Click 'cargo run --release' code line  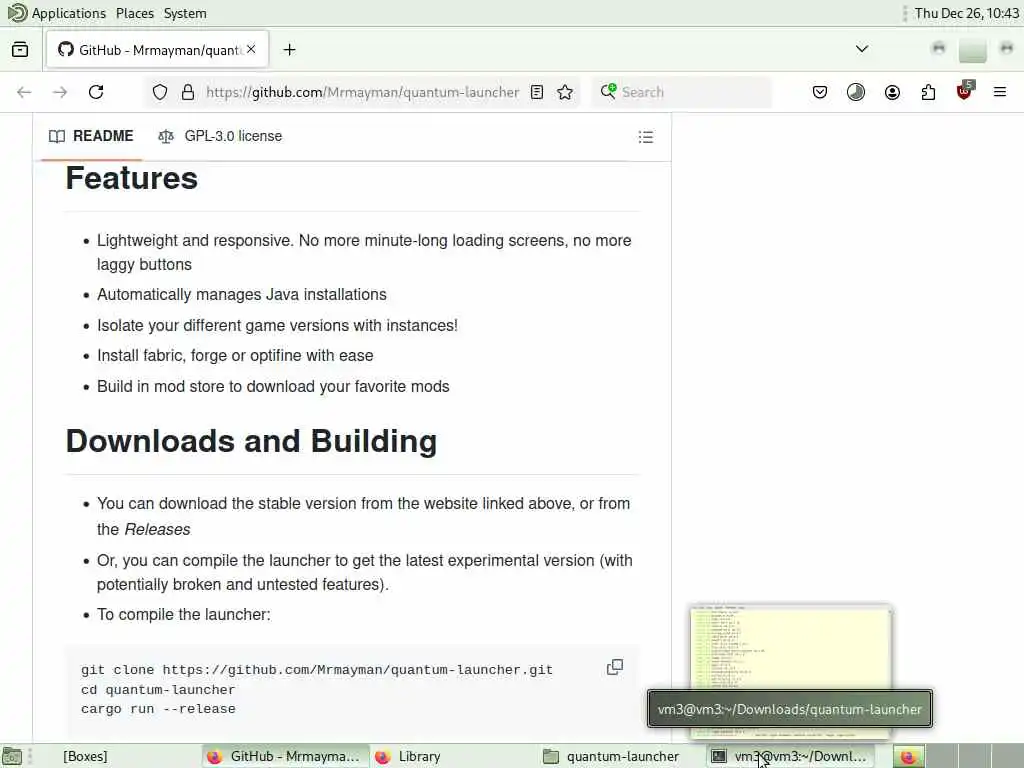coord(158,709)
